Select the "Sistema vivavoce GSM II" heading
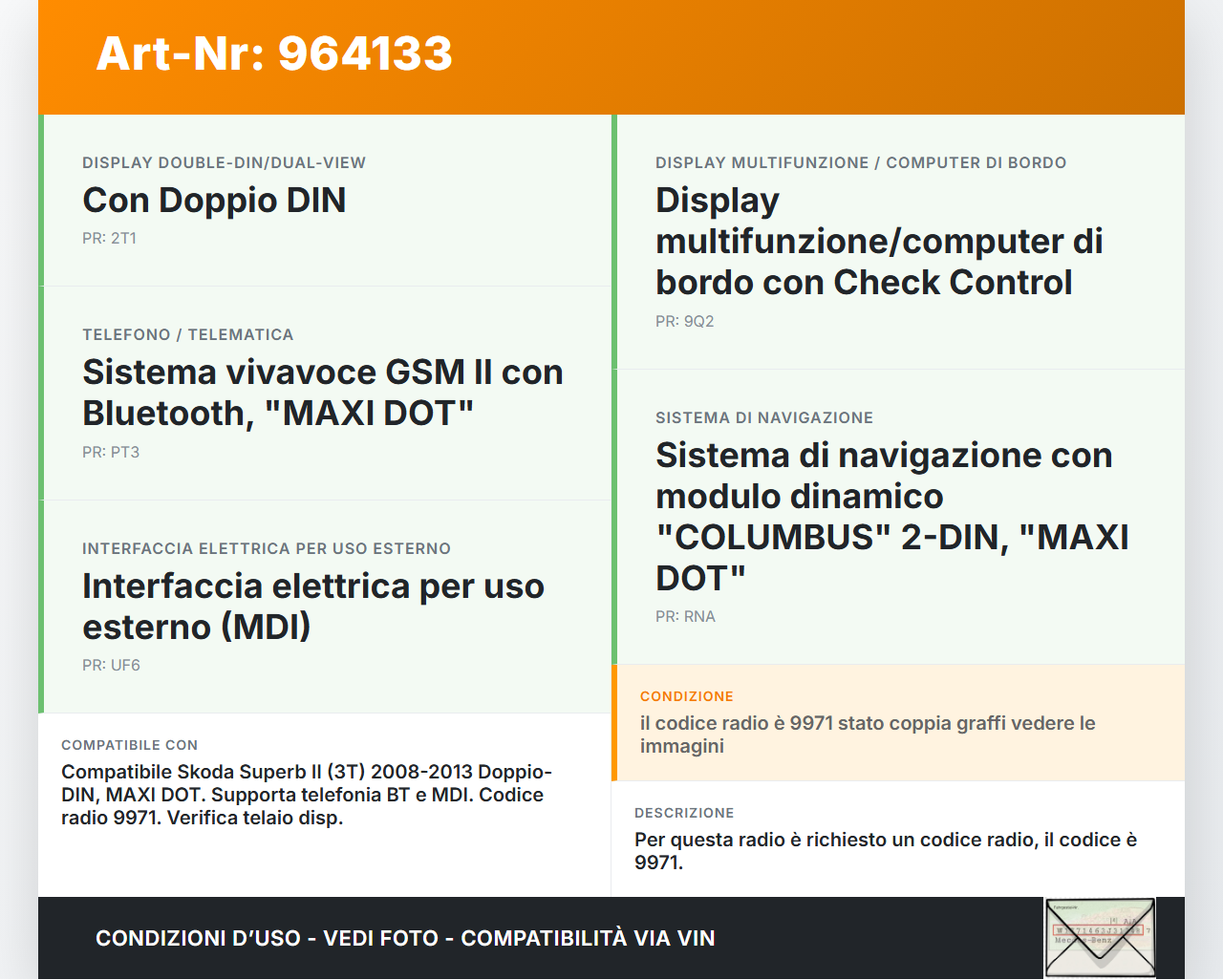1223x980 pixels. pos(322,393)
